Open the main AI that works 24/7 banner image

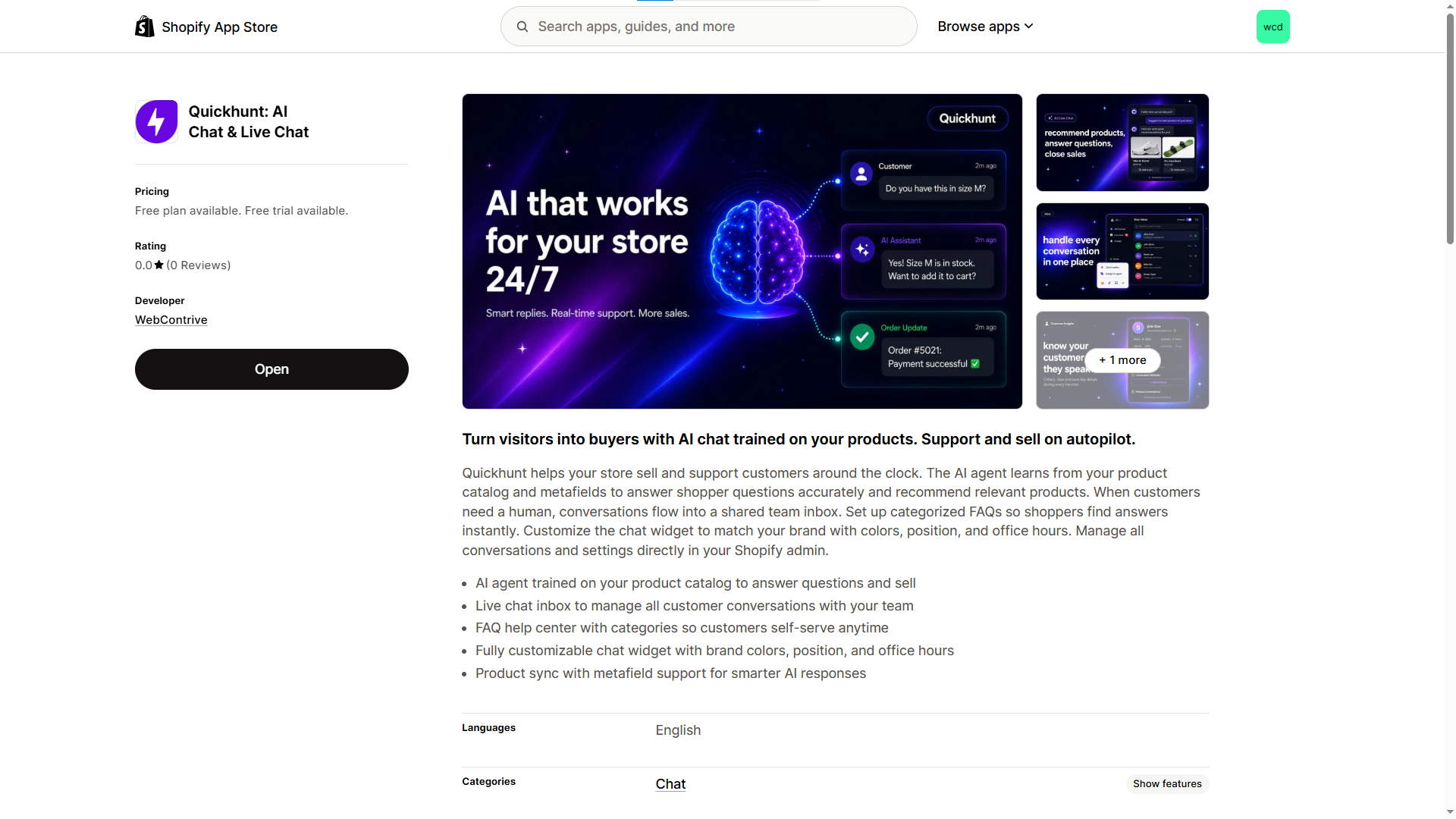tap(742, 251)
